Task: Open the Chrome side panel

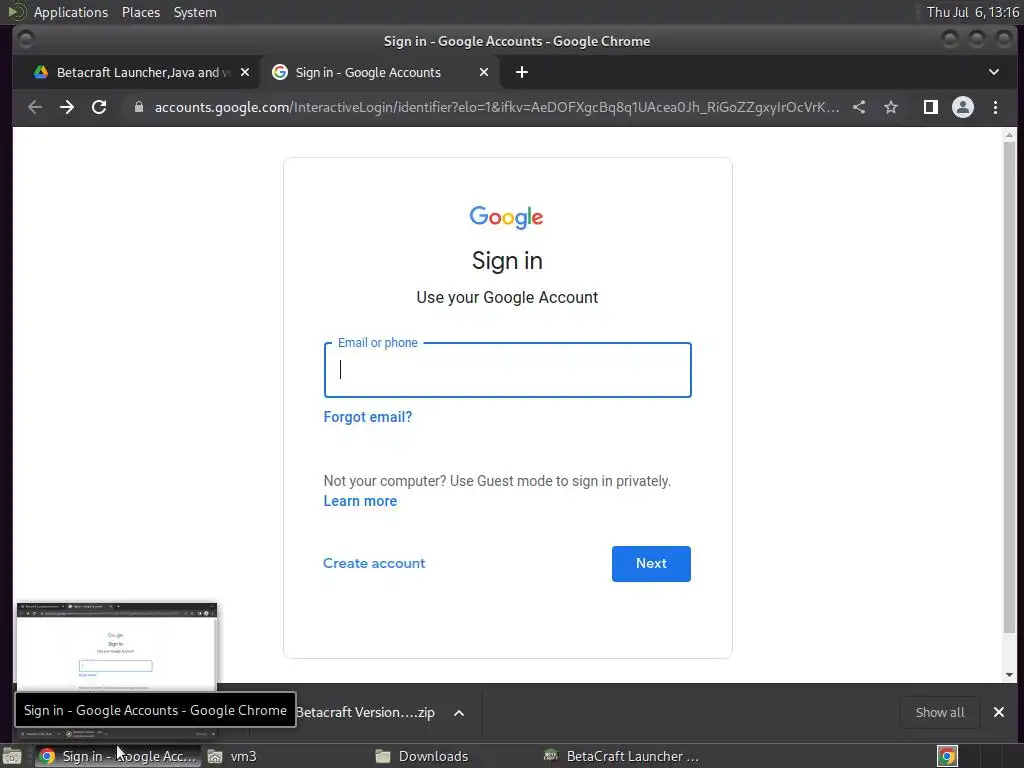Action: pyautogui.click(x=931, y=107)
